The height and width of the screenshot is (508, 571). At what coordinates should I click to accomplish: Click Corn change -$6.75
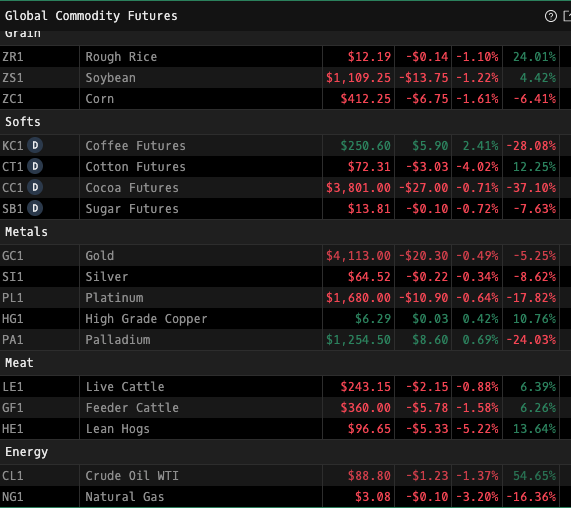click(x=427, y=99)
